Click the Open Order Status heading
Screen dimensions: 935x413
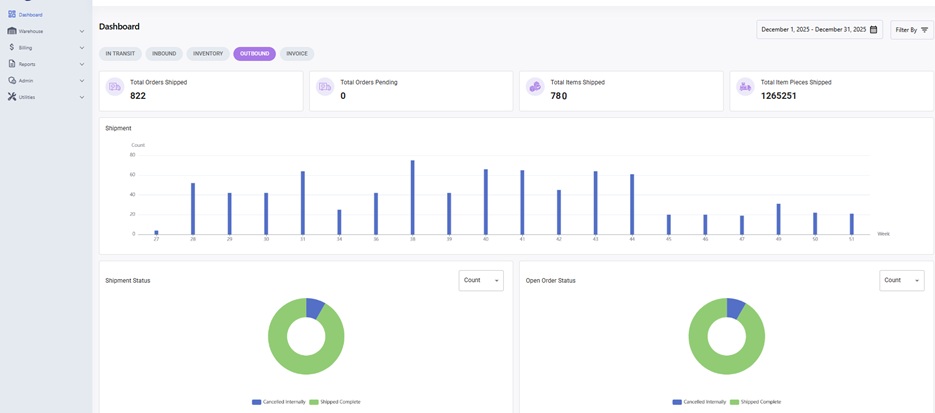tap(550, 280)
